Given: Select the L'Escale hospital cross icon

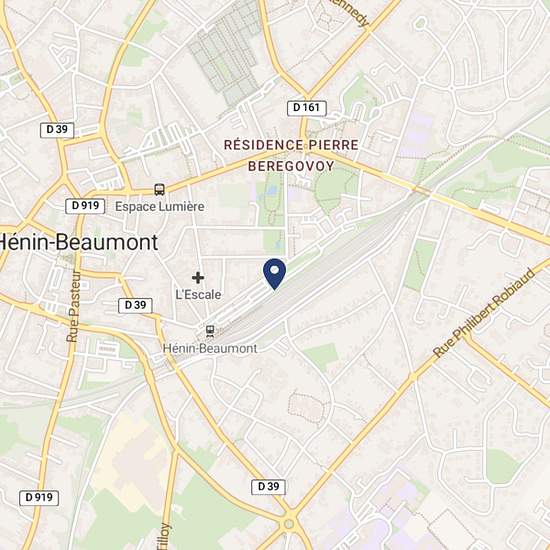Looking at the screenshot, I should (x=198, y=278).
